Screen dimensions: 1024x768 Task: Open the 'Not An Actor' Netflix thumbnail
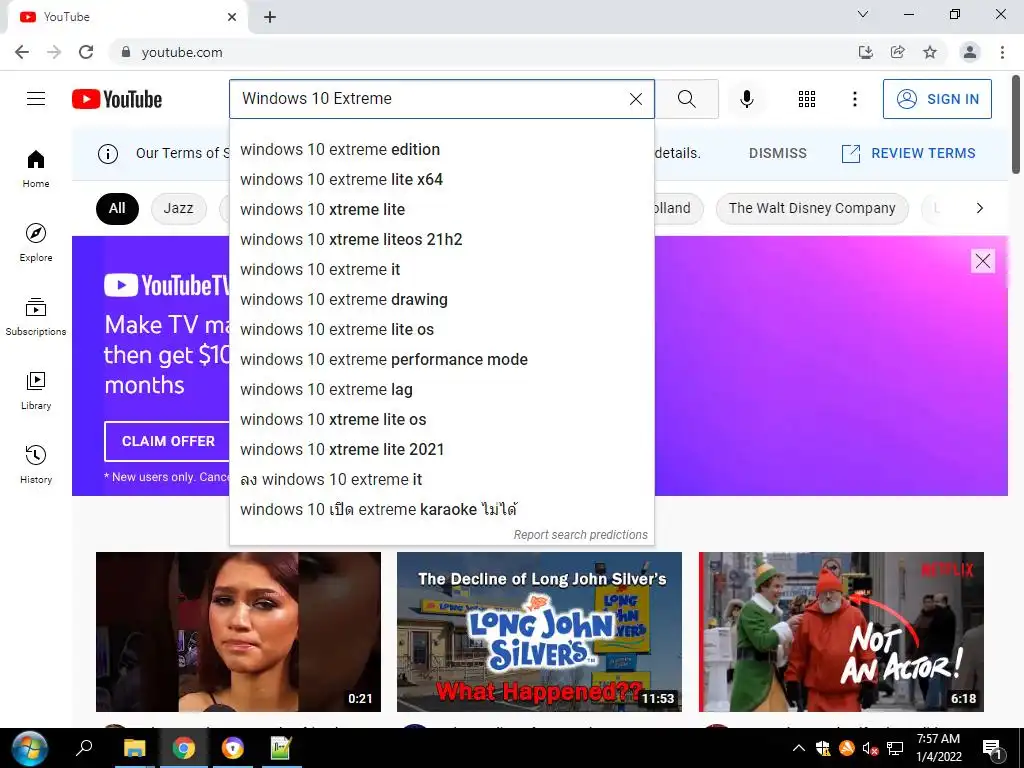tap(841, 632)
